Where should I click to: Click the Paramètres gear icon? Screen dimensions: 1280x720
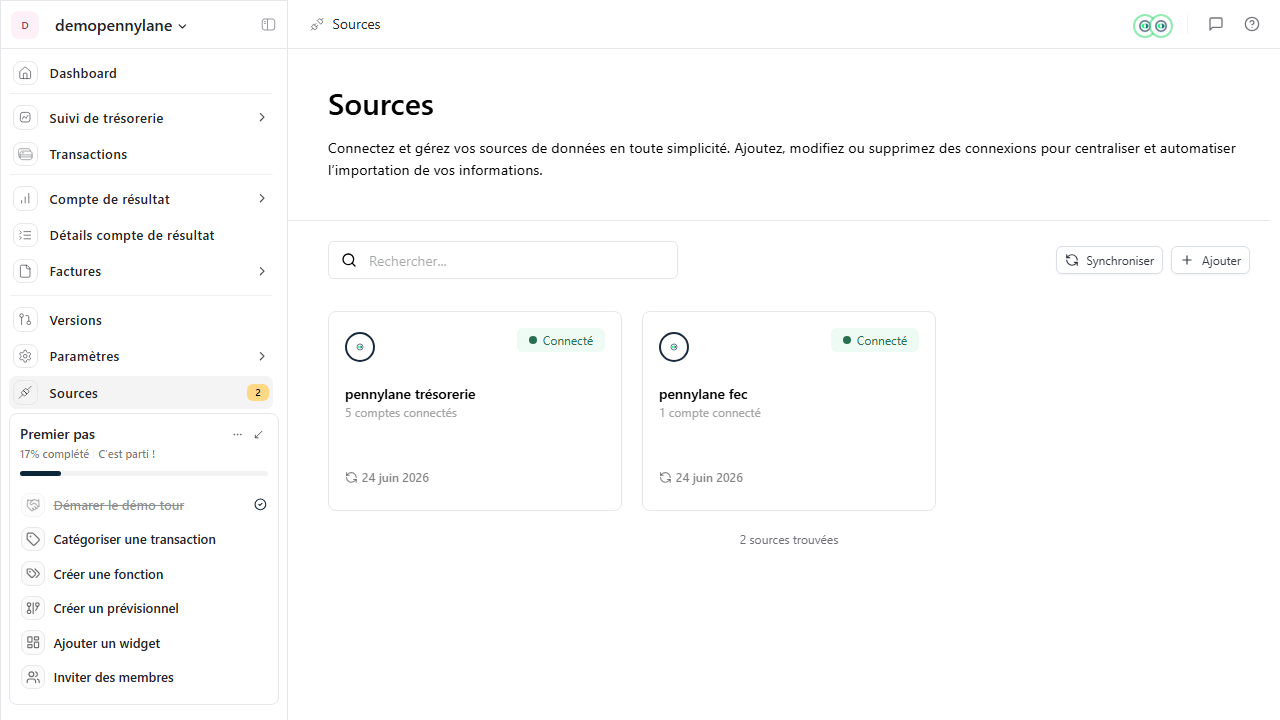pyautogui.click(x=25, y=356)
